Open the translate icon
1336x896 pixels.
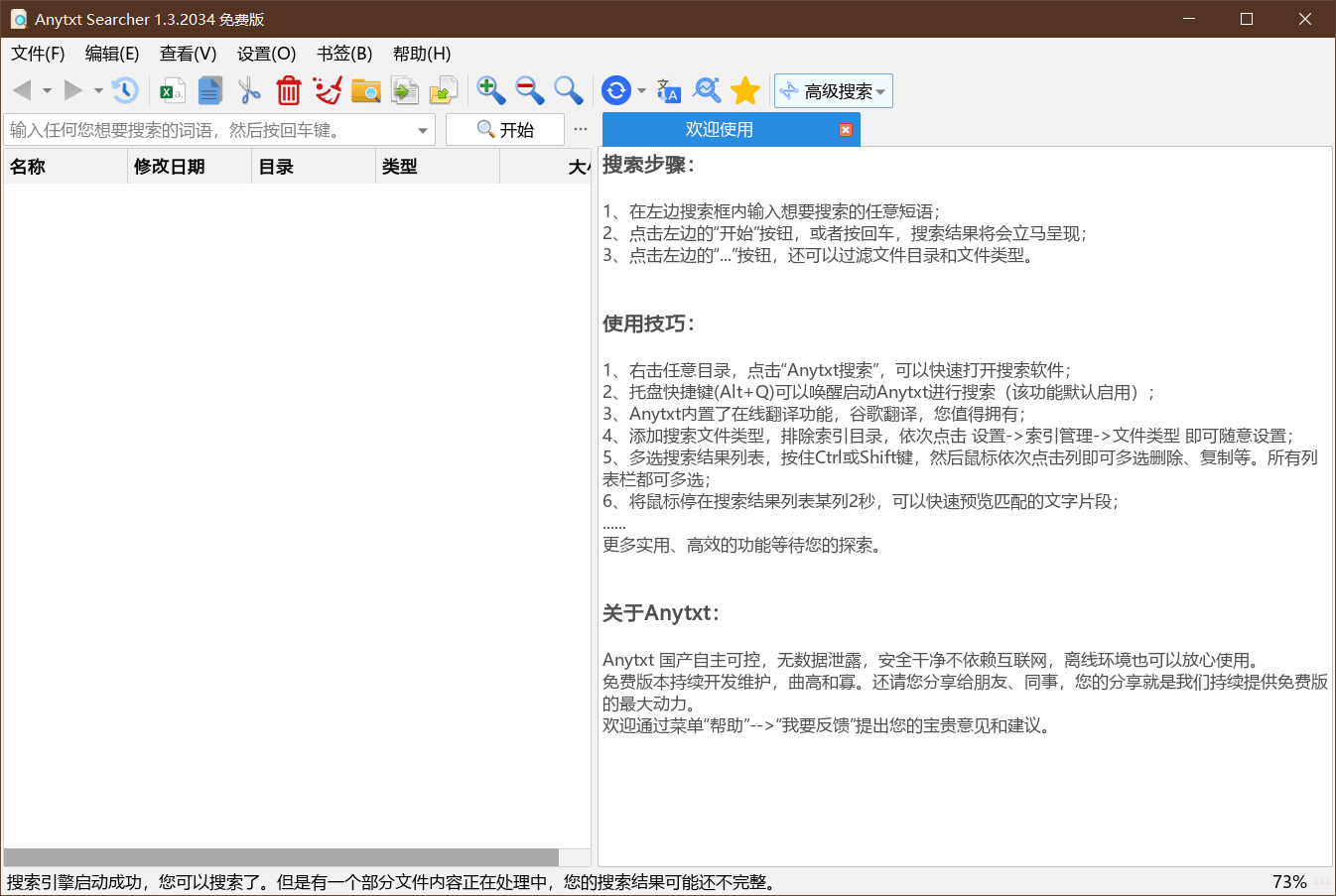pyautogui.click(x=668, y=90)
